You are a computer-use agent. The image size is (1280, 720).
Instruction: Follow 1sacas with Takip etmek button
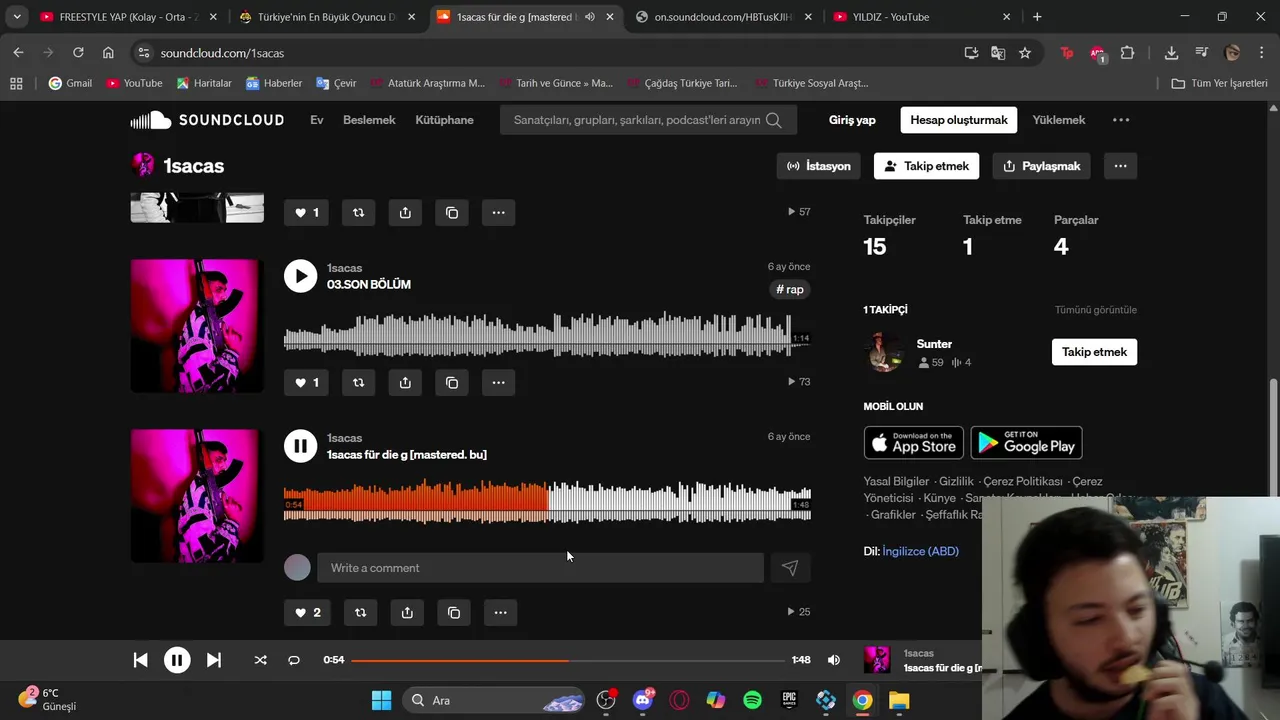(x=926, y=166)
